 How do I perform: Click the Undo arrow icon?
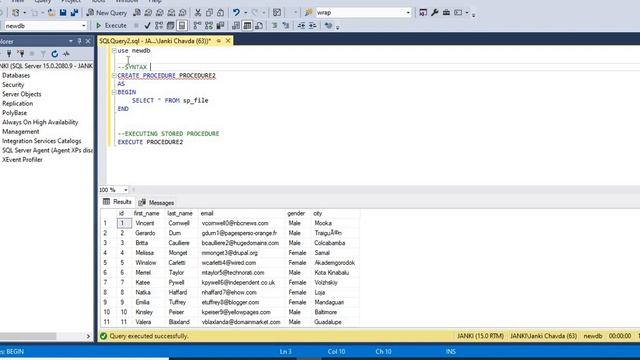coord(236,13)
